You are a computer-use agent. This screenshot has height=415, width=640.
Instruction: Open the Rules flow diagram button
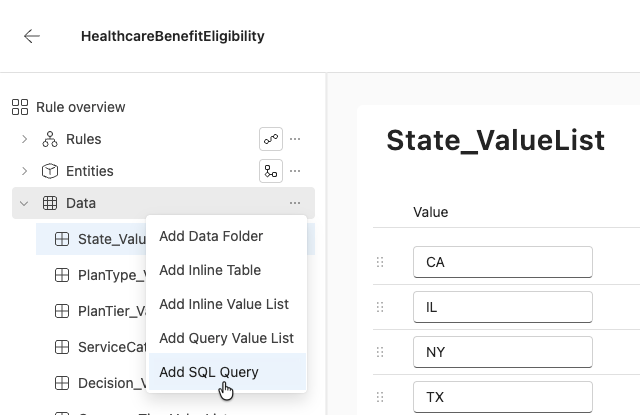click(x=271, y=139)
